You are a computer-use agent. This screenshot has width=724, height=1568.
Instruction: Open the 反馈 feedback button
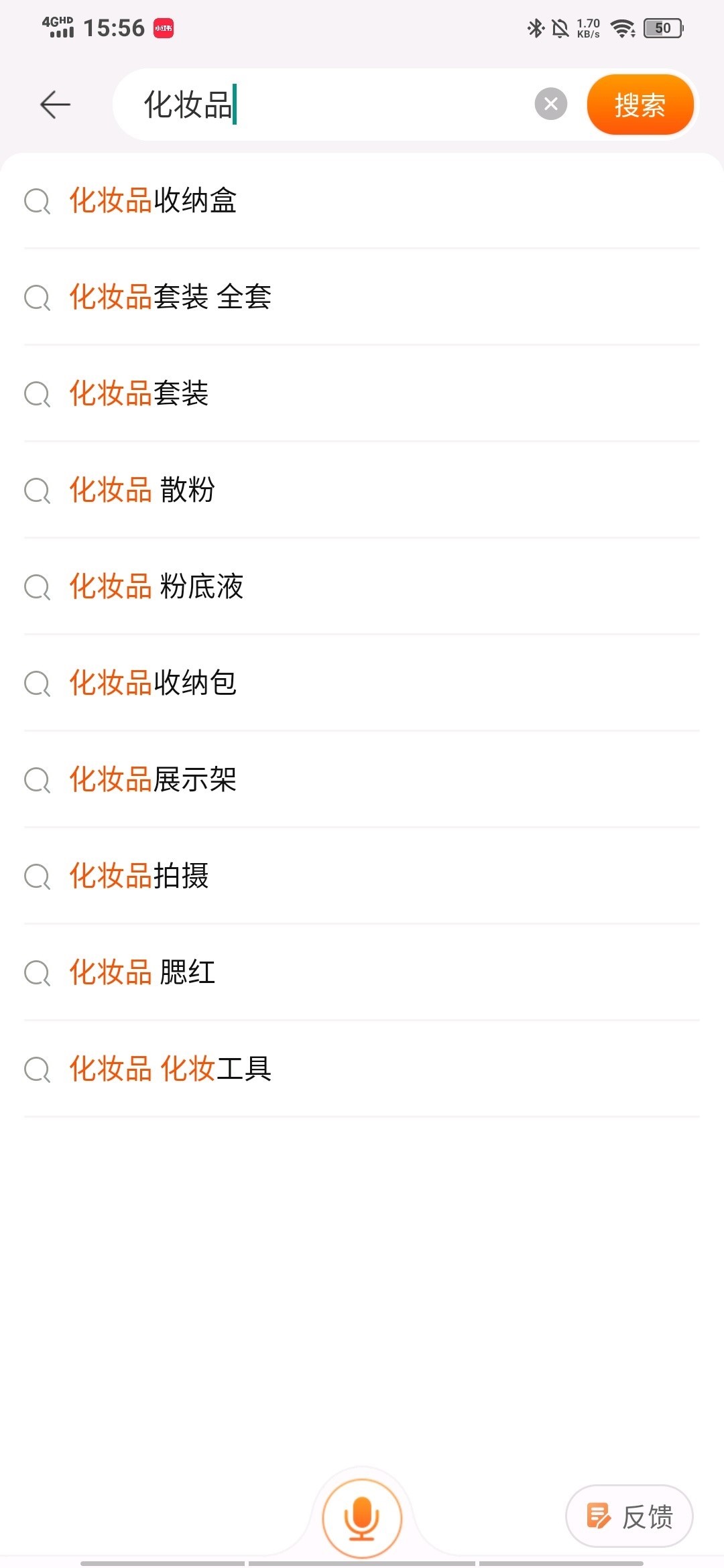pos(629,1516)
